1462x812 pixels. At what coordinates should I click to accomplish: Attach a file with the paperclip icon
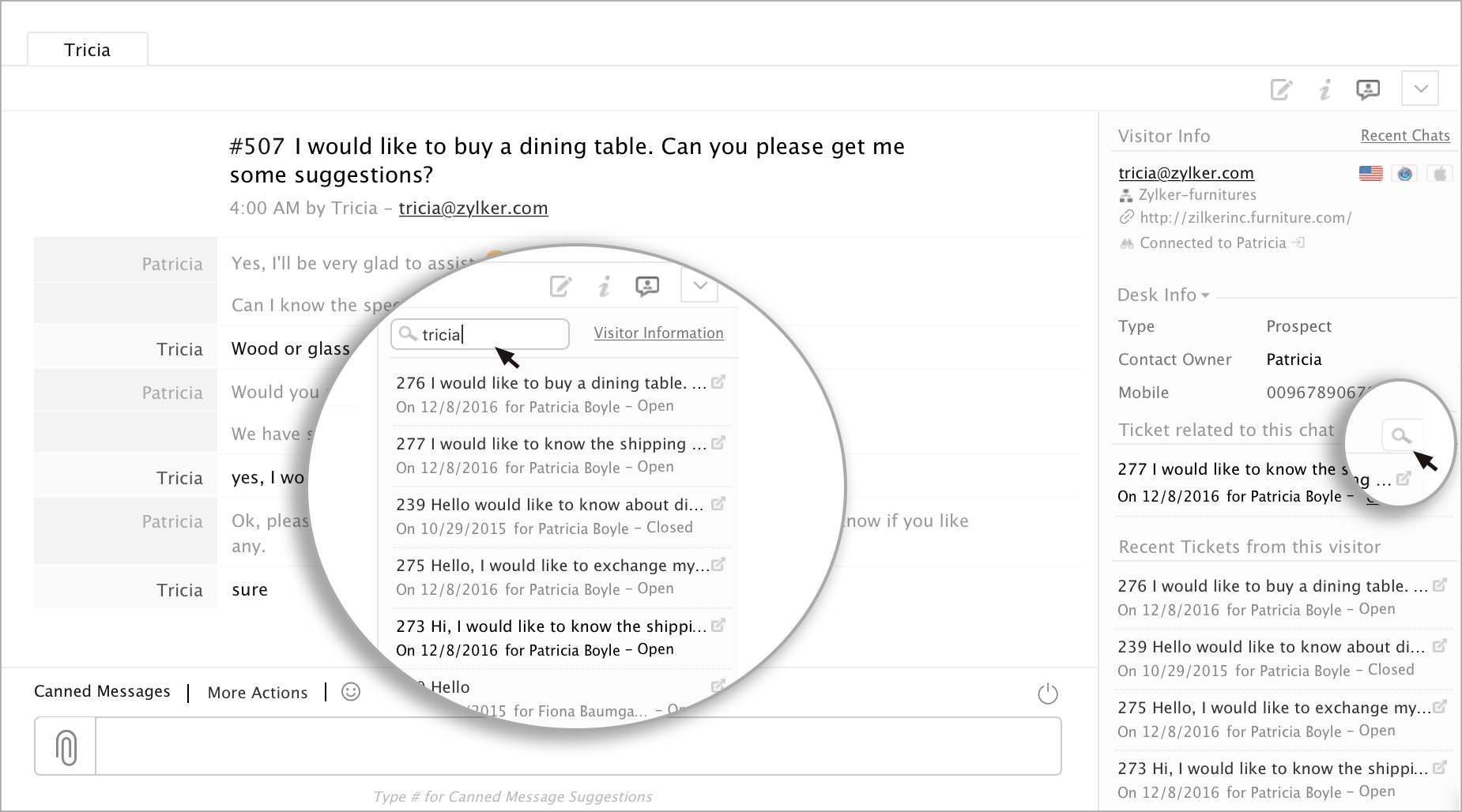tap(66, 747)
